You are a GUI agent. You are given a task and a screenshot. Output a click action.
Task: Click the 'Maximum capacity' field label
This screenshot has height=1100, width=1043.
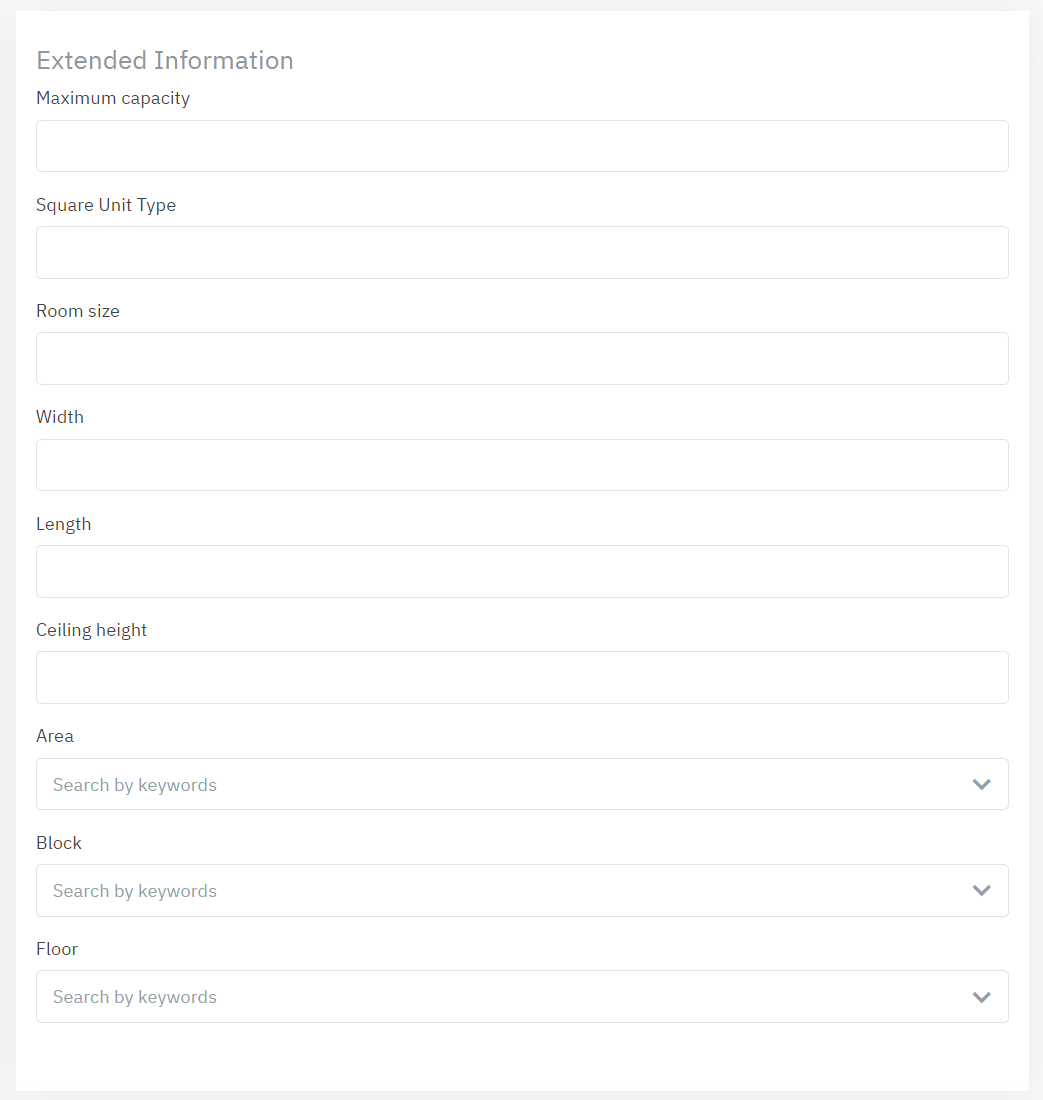click(113, 98)
